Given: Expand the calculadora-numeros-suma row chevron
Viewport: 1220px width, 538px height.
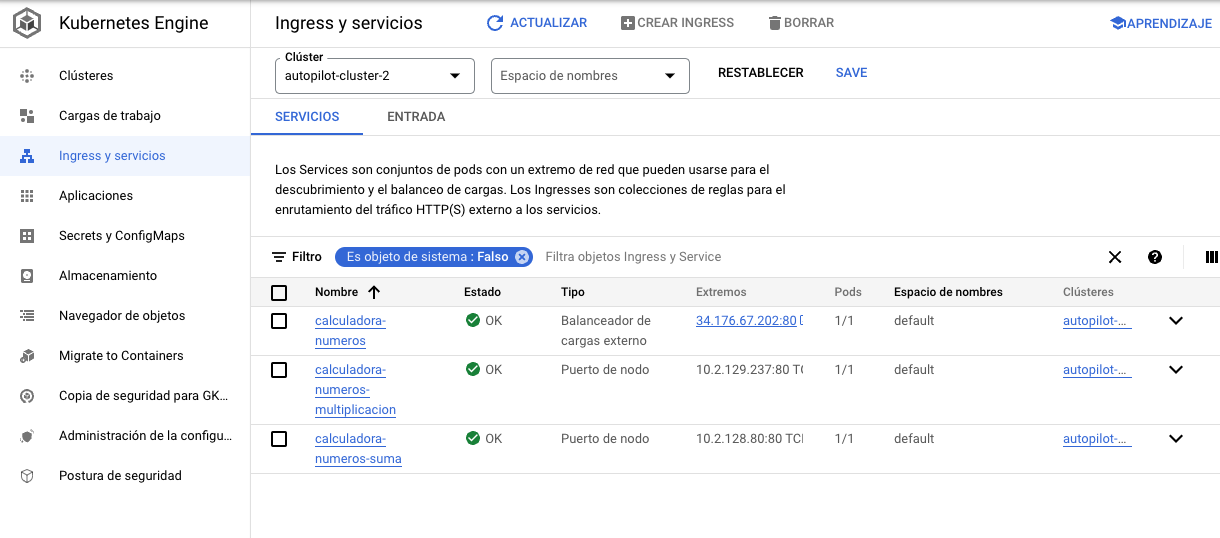Looking at the screenshot, I should [1176, 439].
